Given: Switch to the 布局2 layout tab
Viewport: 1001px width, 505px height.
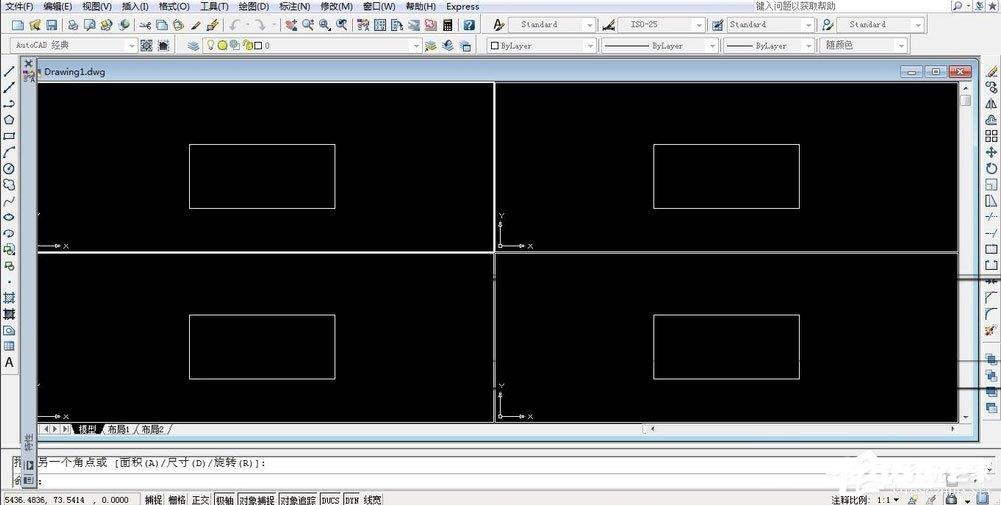Looking at the screenshot, I should click(153, 430).
